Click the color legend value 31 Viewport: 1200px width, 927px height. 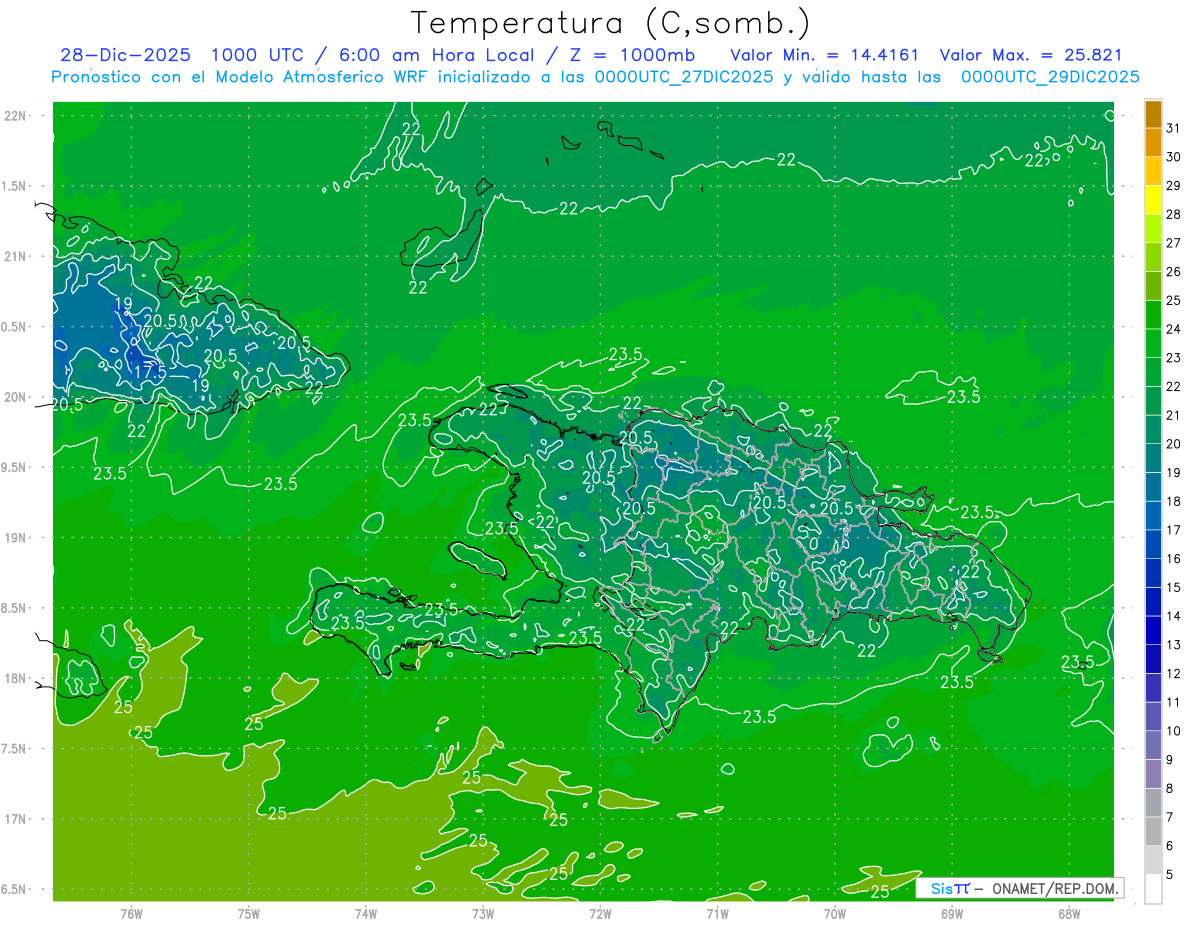click(x=1174, y=128)
